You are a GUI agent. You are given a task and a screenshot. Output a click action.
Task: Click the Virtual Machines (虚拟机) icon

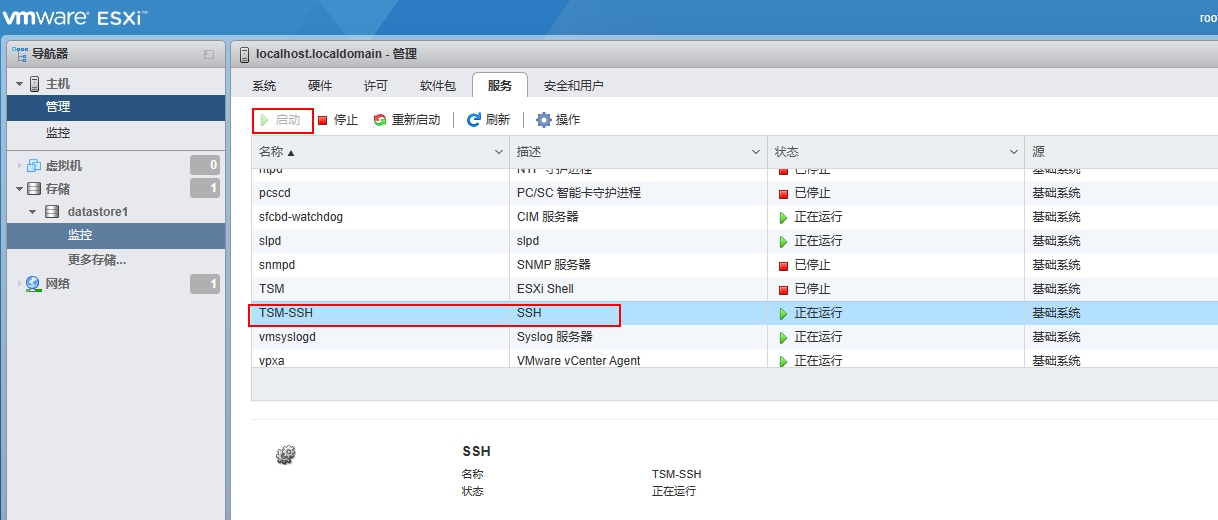[x=34, y=165]
